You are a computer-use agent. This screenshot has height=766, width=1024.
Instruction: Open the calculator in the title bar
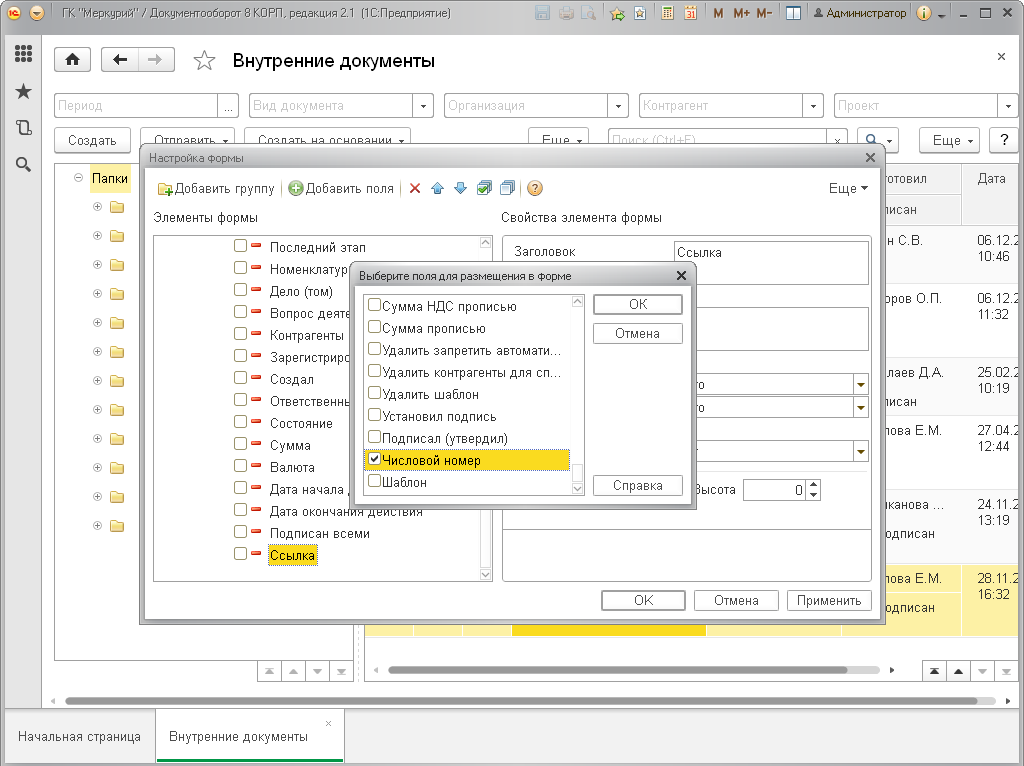click(x=667, y=13)
